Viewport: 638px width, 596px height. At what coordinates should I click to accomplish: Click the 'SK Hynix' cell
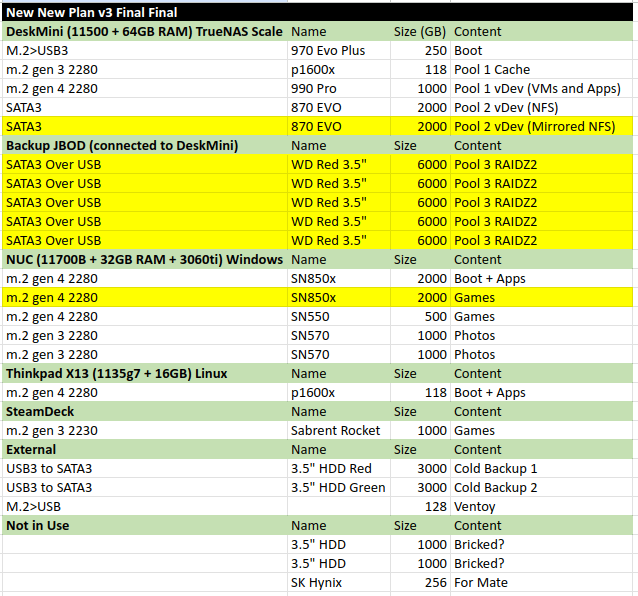(339, 583)
